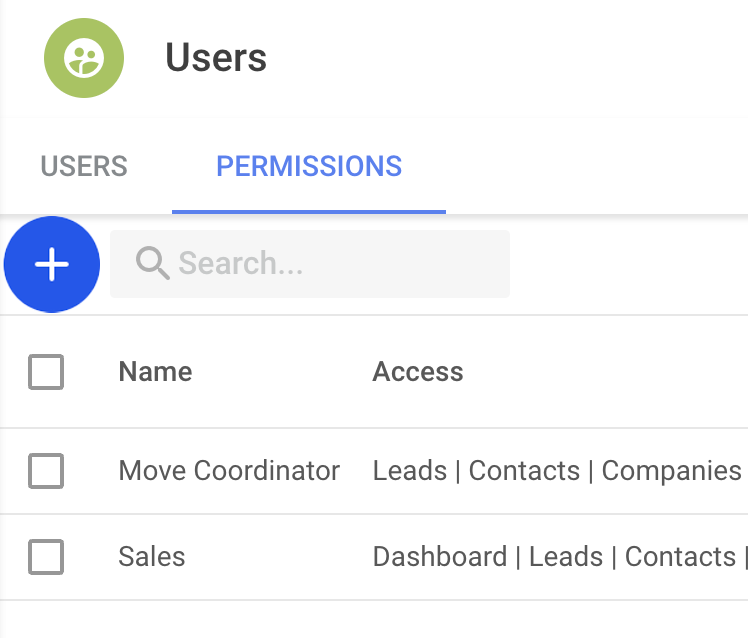748x638 pixels.
Task: Toggle the select-all checkbox in header
Action: point(46,372)
